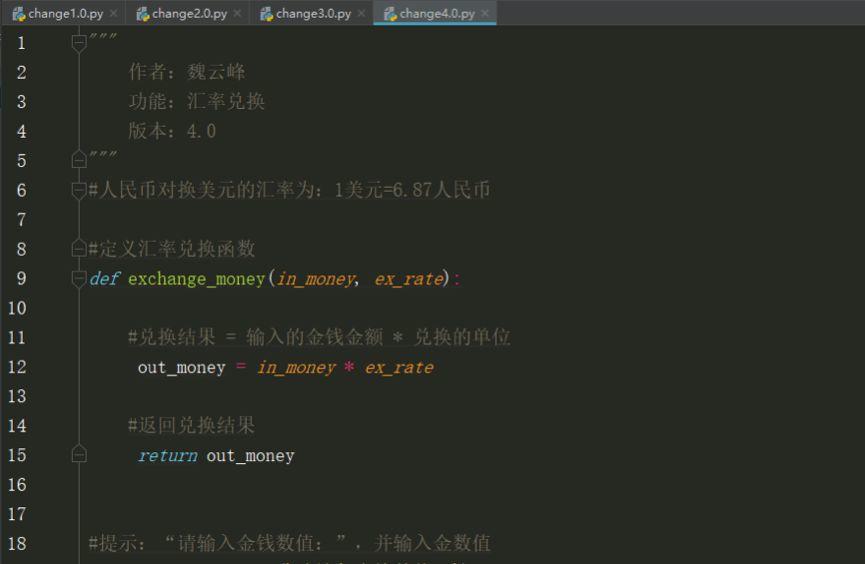Viewport: 865px width, 564px height.
Task: Click the Python file icon on change3.0.py tab
Action: tap(266, 14)
